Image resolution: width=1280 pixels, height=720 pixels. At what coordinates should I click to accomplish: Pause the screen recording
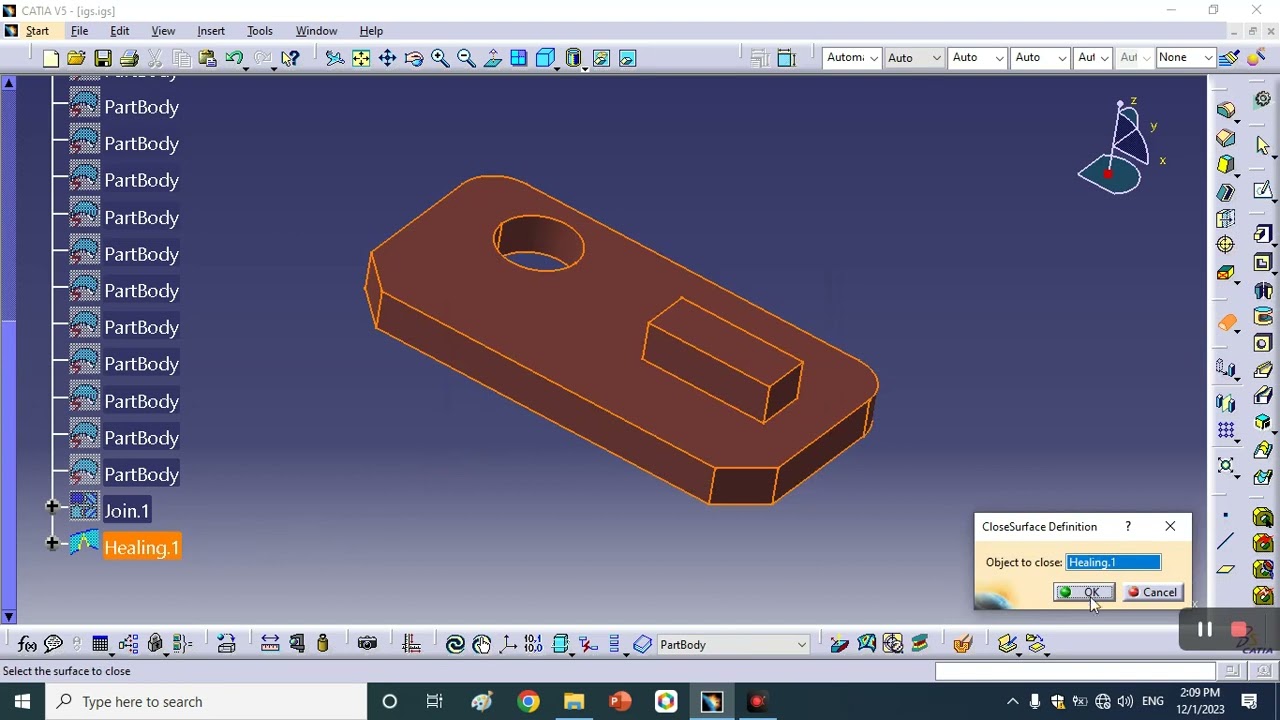click(x=1205, y=630)
